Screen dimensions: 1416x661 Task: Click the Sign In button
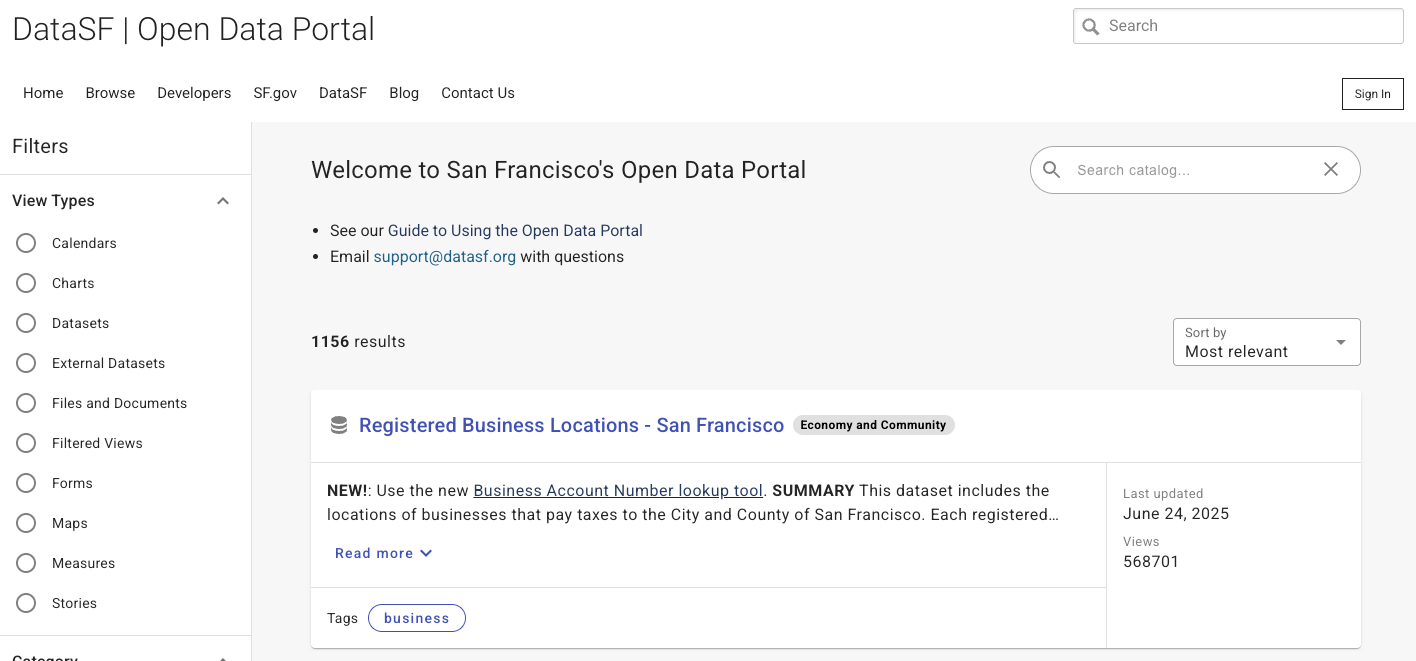pyautogui.click(x=1372, y=94)
